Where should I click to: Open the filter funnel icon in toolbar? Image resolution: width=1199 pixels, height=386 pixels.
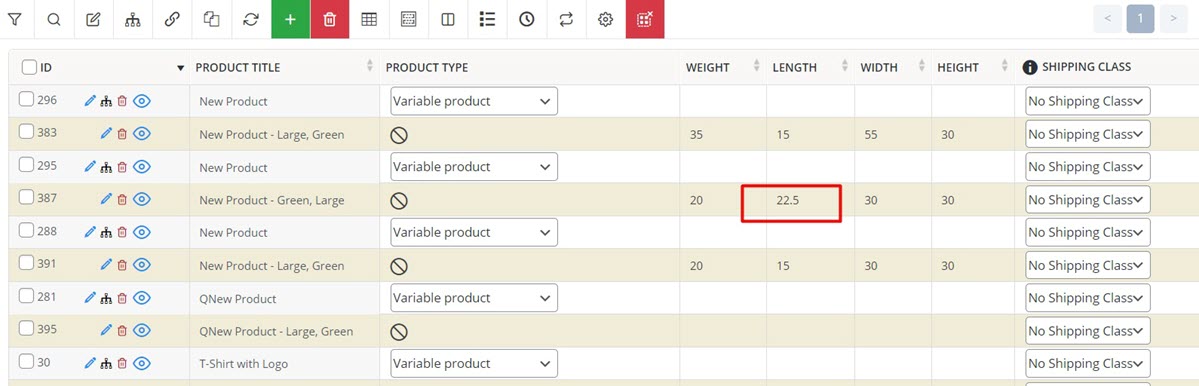coord(15,20)
